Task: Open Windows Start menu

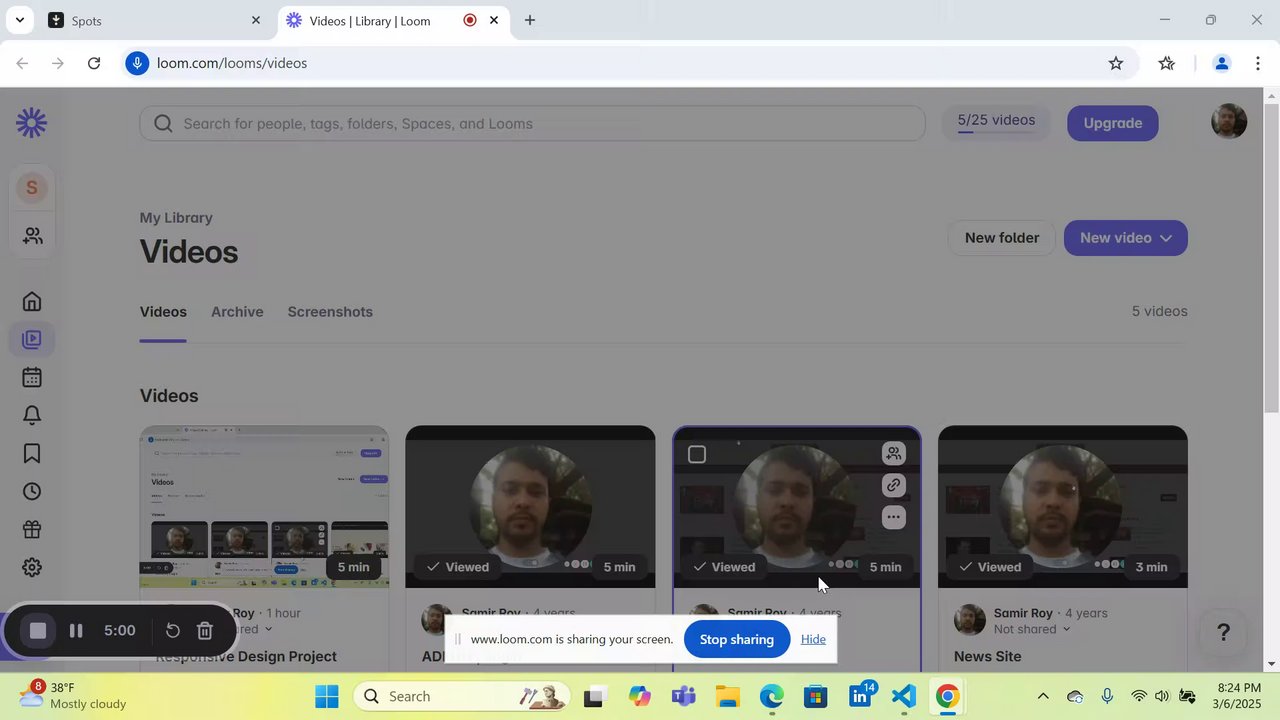Action: (327, 697)
